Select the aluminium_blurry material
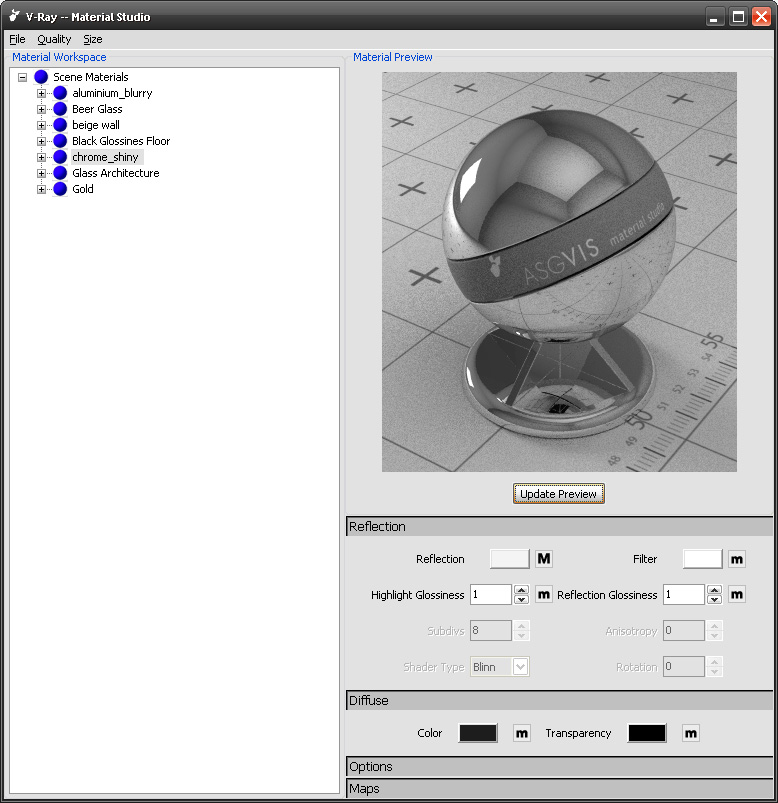778x803 pixels. [x=112, y=93]
